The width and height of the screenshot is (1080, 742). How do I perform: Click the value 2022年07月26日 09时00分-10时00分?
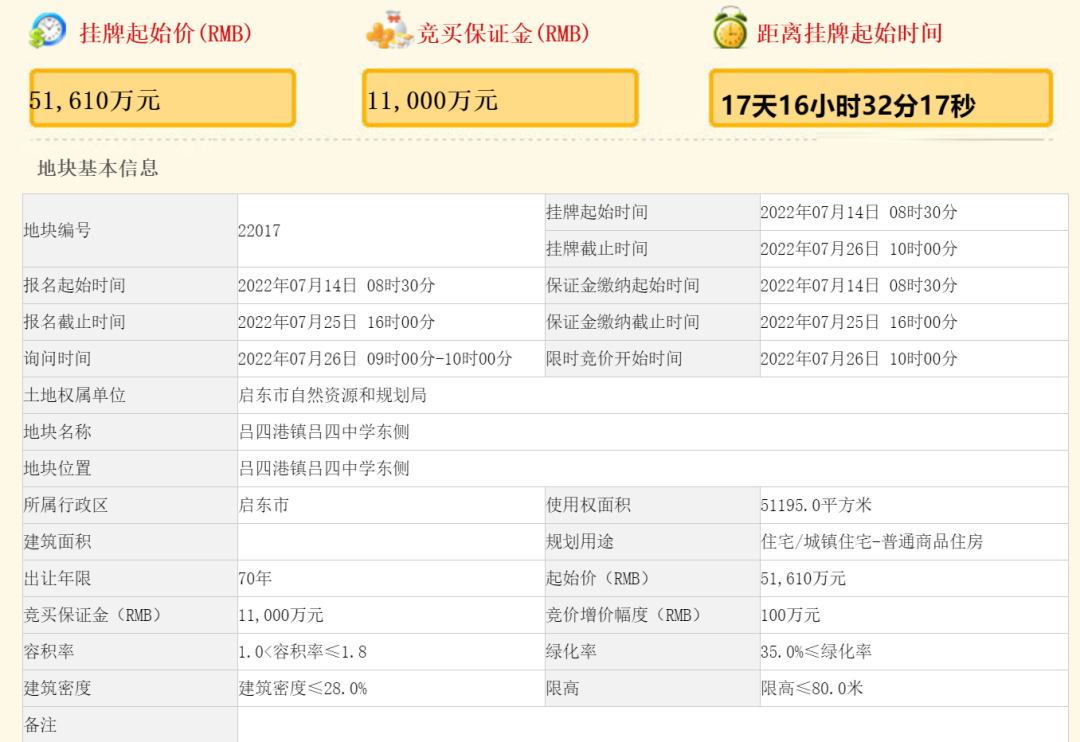[375, 358]
